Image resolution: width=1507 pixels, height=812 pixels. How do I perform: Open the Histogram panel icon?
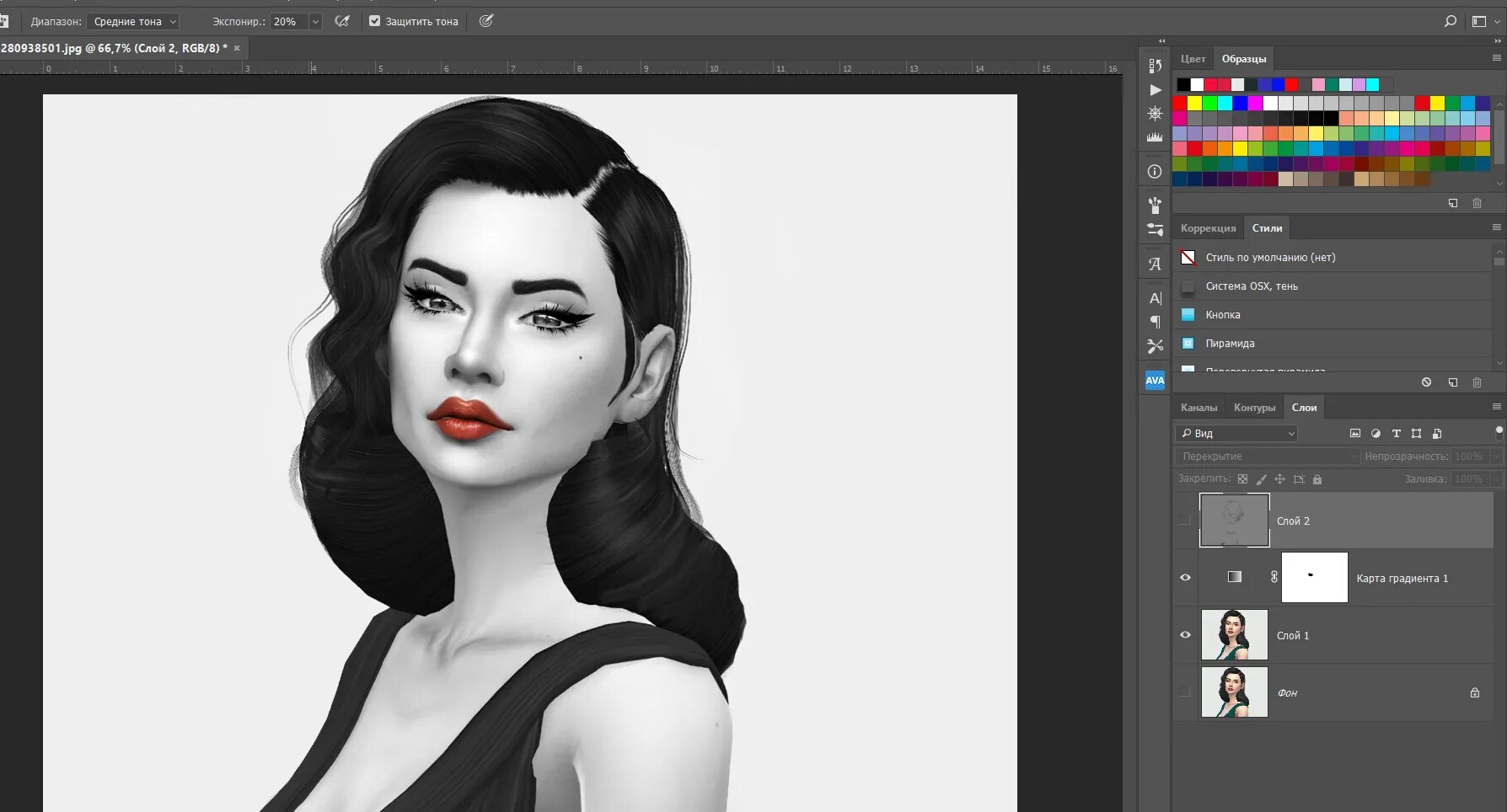click(1155, 136)
